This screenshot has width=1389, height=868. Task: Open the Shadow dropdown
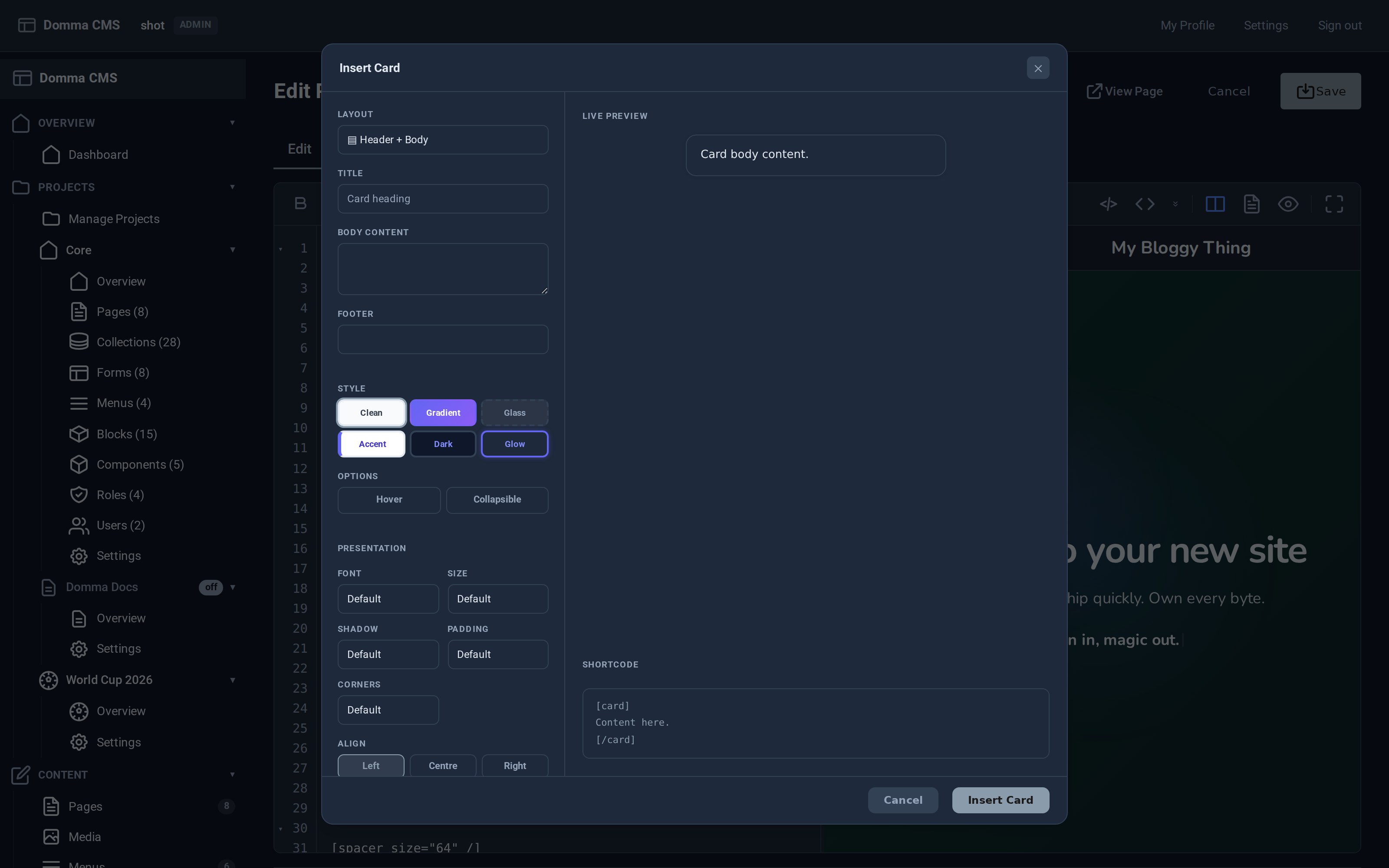pos(388,654)
